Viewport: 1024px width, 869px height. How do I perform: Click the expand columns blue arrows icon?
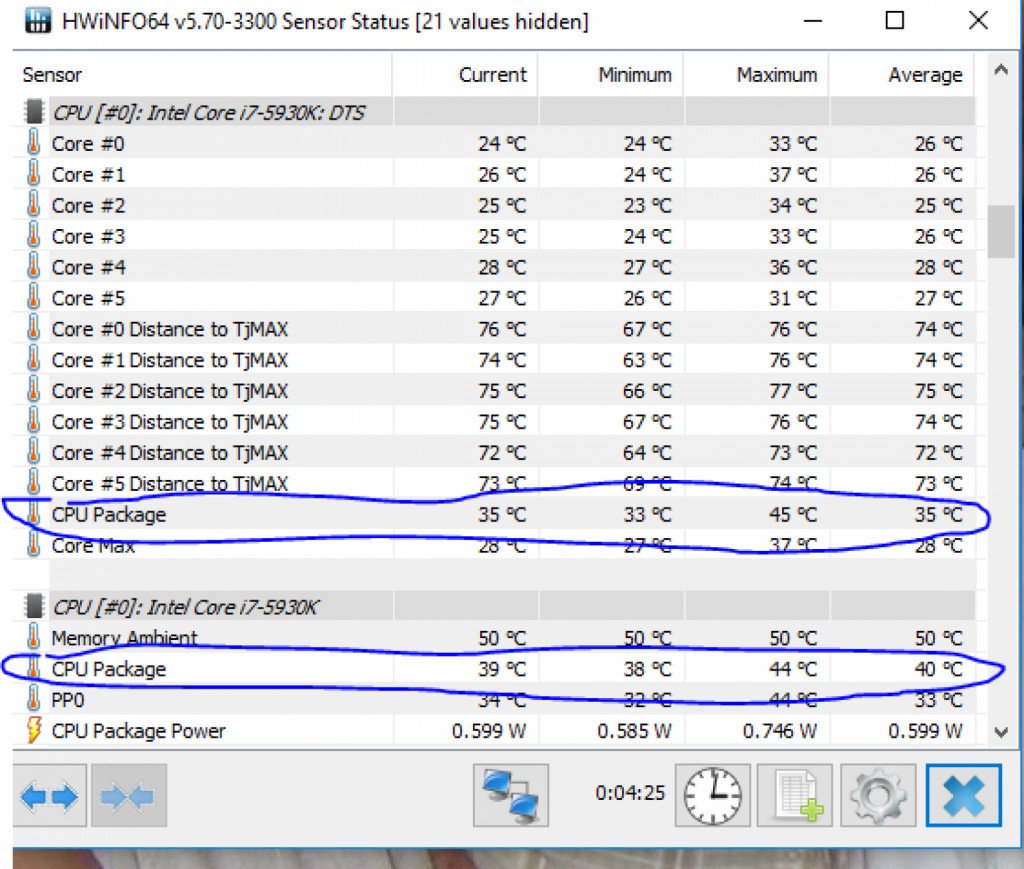(x=50, y=796)
